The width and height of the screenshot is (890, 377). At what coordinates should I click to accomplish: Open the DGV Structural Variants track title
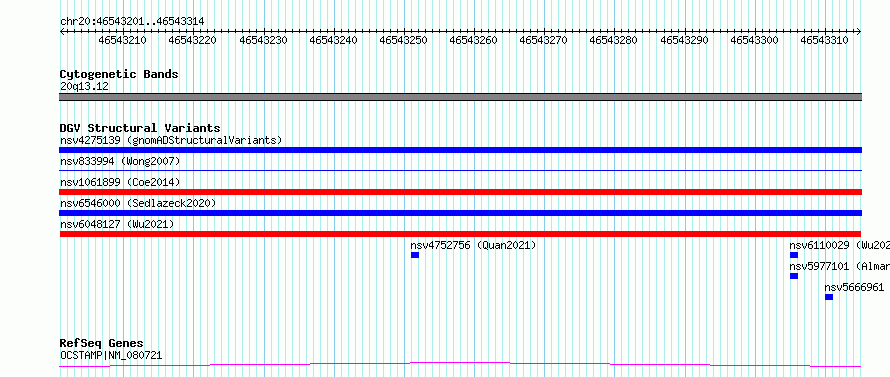tap(140, 128)
